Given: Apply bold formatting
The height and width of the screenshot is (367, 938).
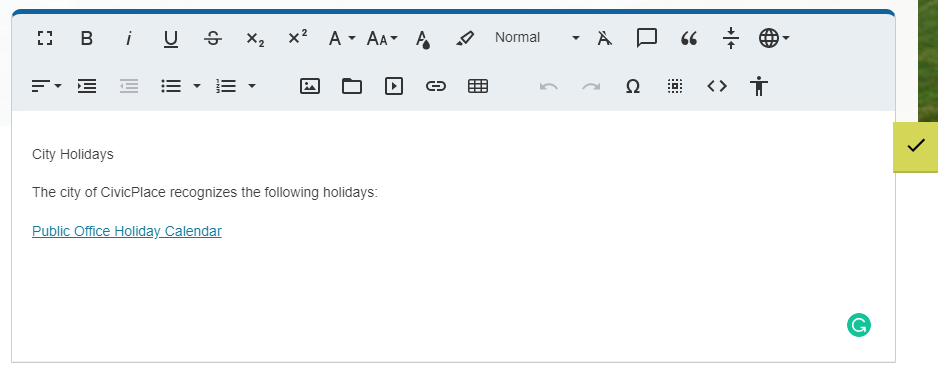Looking at the screenshot, I should [87, 38].
